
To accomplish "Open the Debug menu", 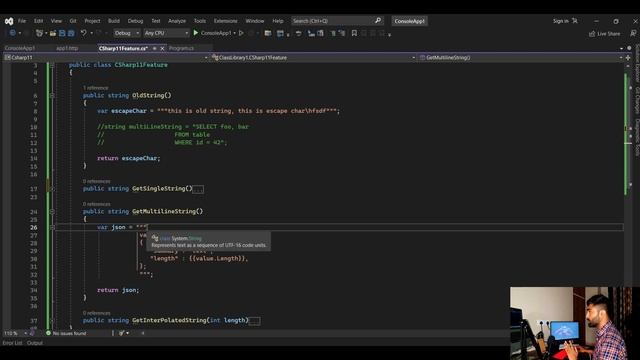I will [136, 21].
